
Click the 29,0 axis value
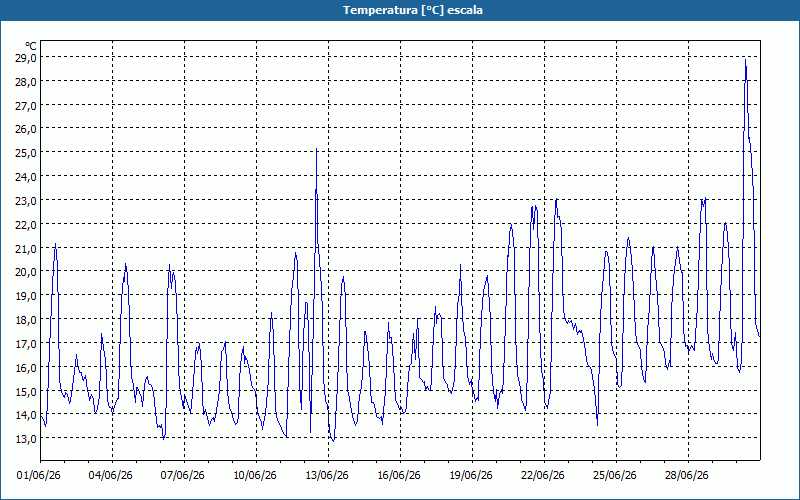click(26, 58)
